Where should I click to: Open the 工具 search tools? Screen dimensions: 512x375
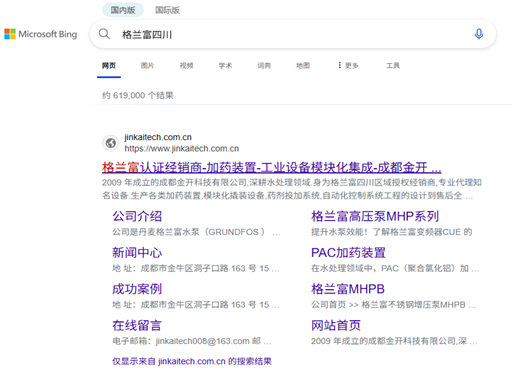(x=393, y=65)
